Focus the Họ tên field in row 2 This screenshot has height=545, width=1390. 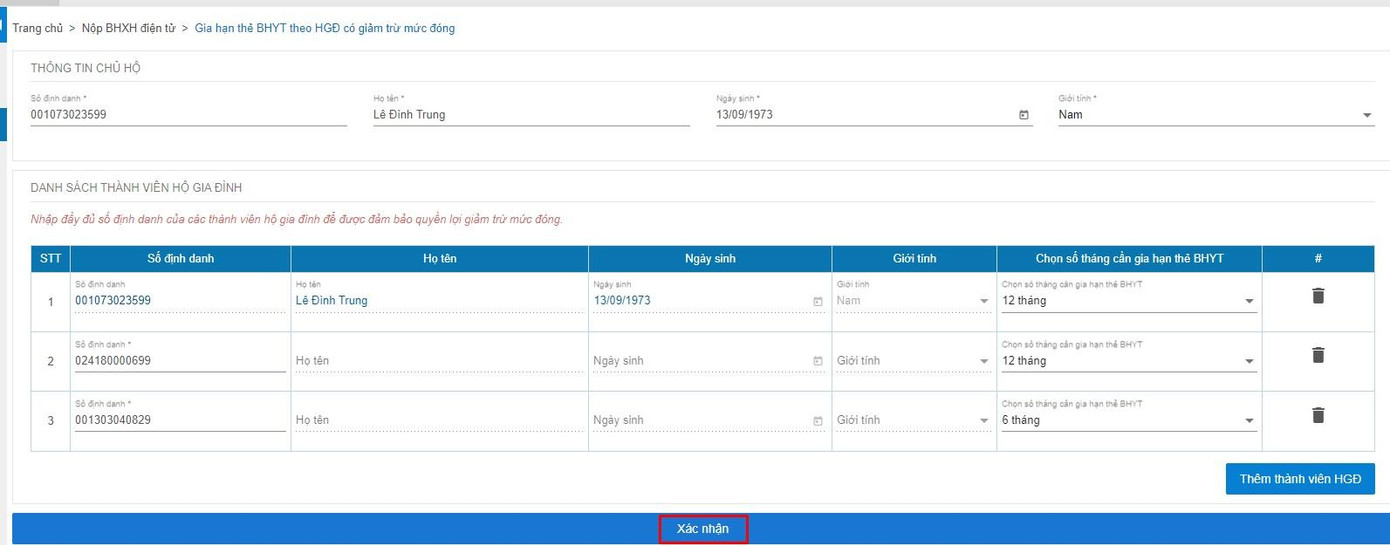[438, 361]
